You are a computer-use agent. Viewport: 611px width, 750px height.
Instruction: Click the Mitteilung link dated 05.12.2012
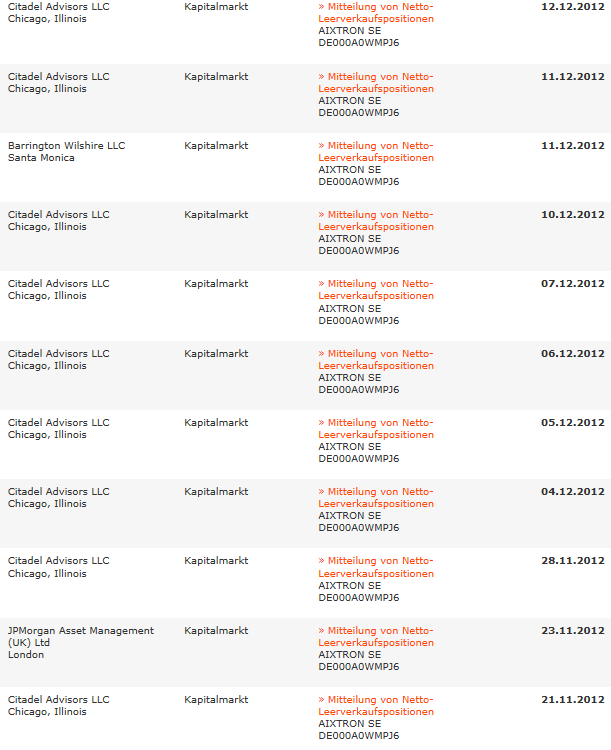[x=376, y=428]
